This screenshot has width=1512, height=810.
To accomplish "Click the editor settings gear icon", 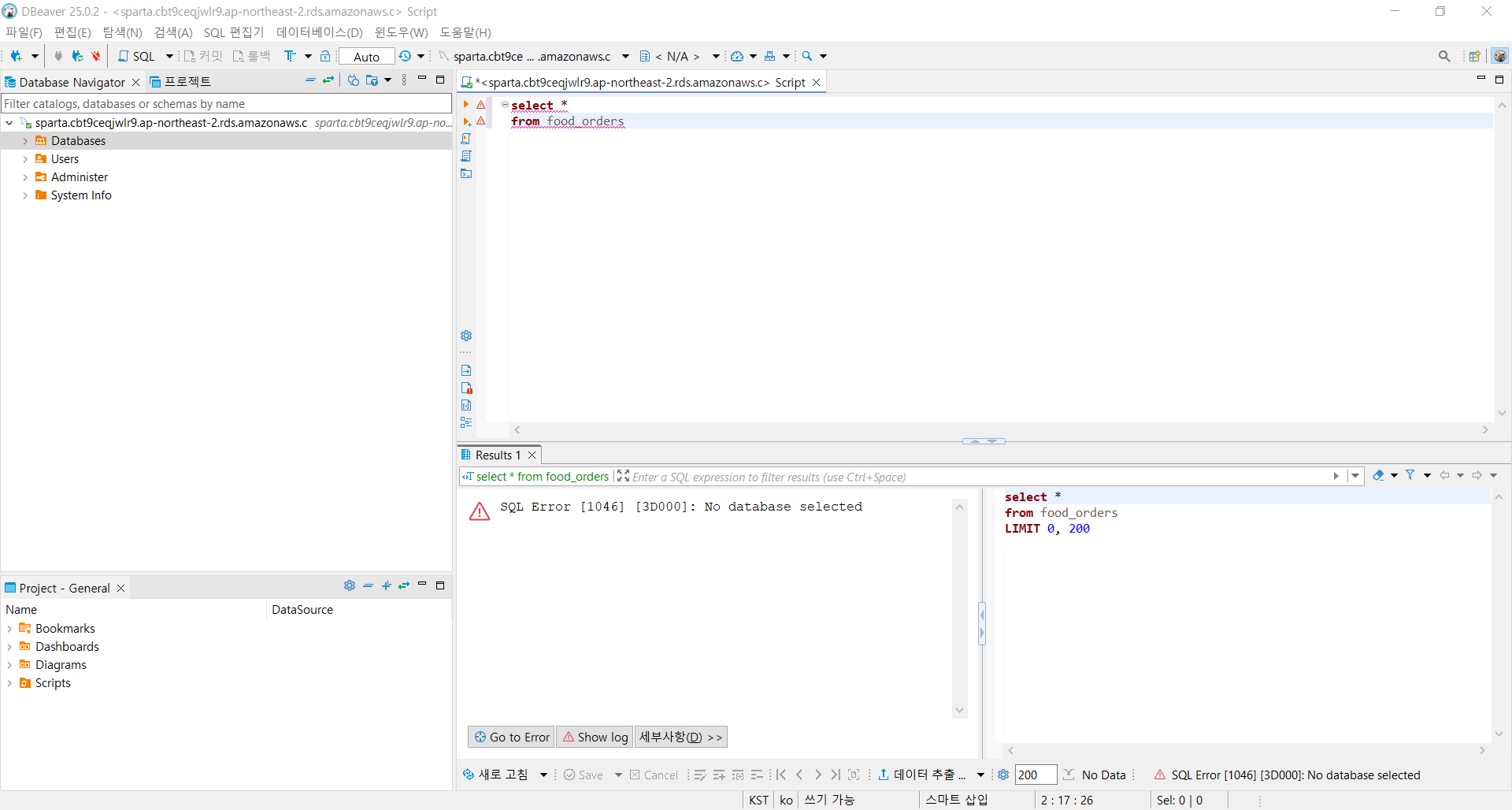I will 466,336.
